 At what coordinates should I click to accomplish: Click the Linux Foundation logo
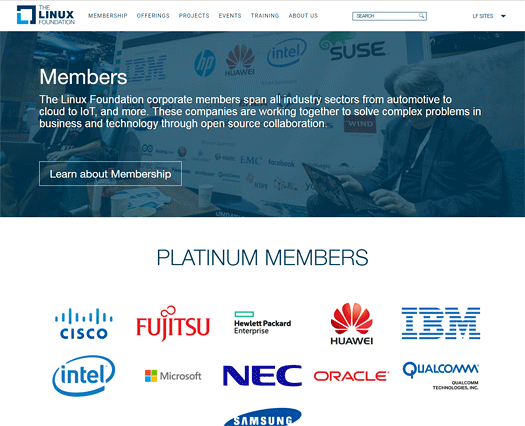click(46, 15)
